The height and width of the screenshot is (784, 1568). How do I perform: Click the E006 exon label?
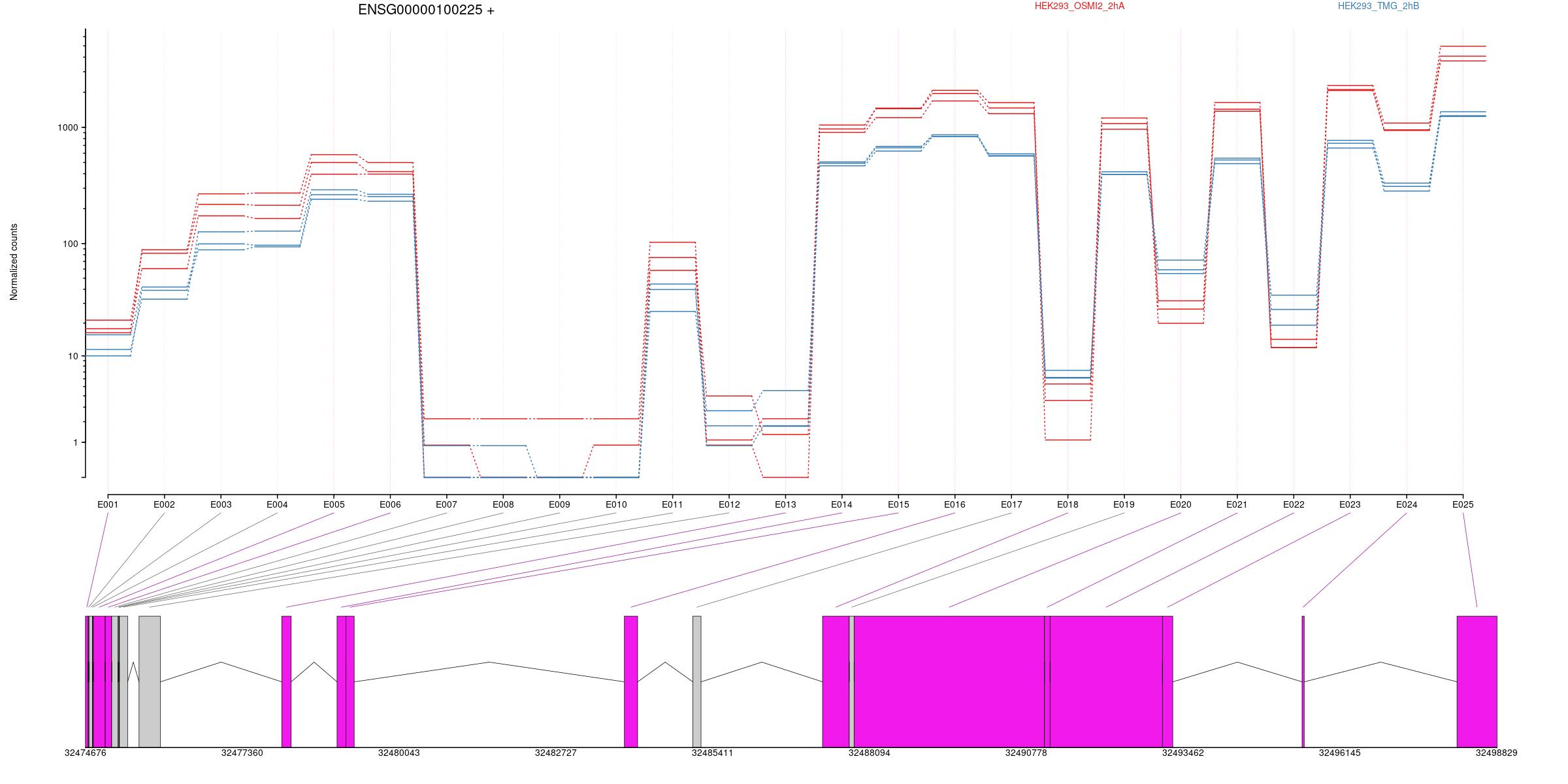point(390,504)
